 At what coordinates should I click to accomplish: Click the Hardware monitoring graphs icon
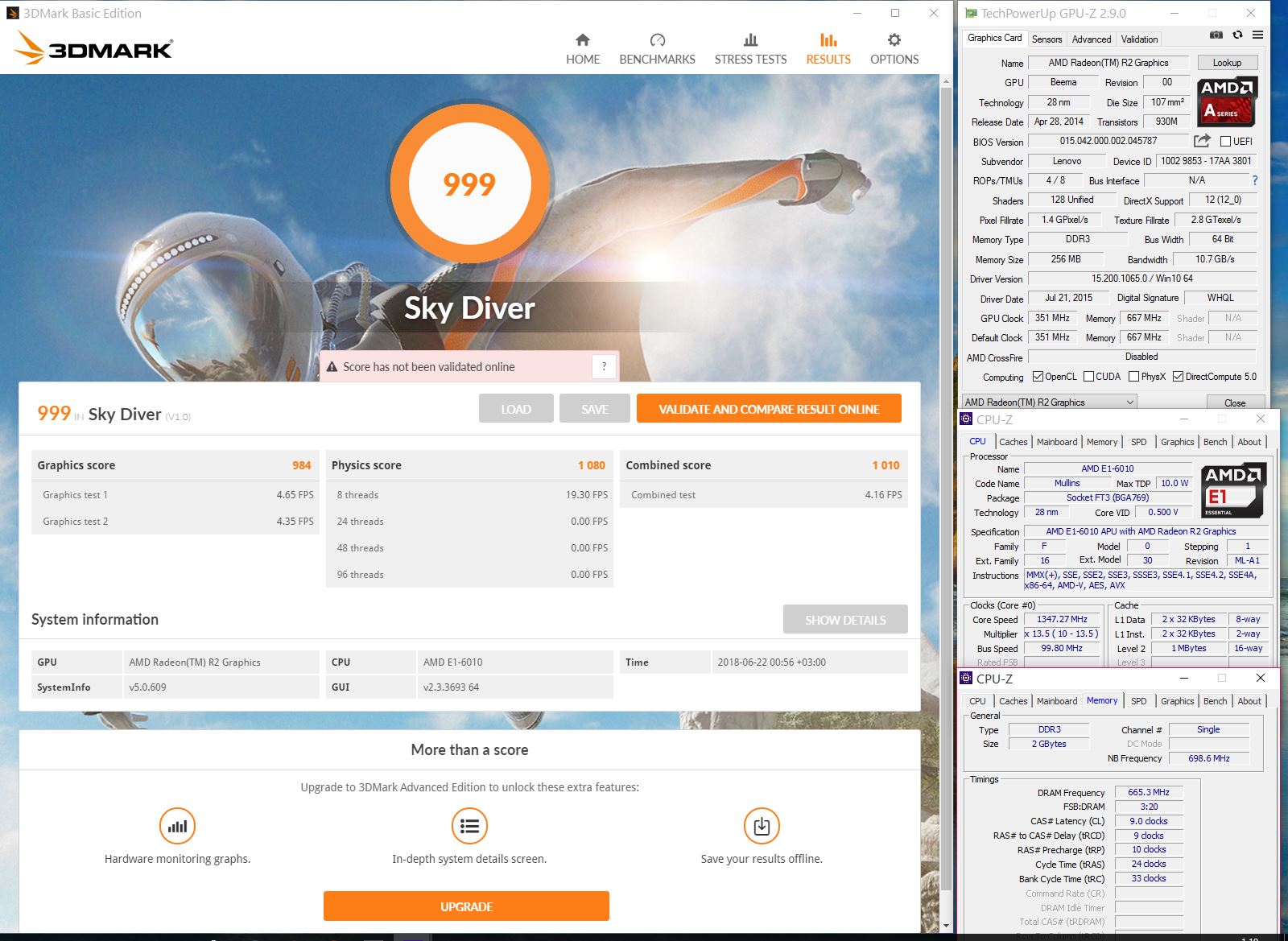177,826
